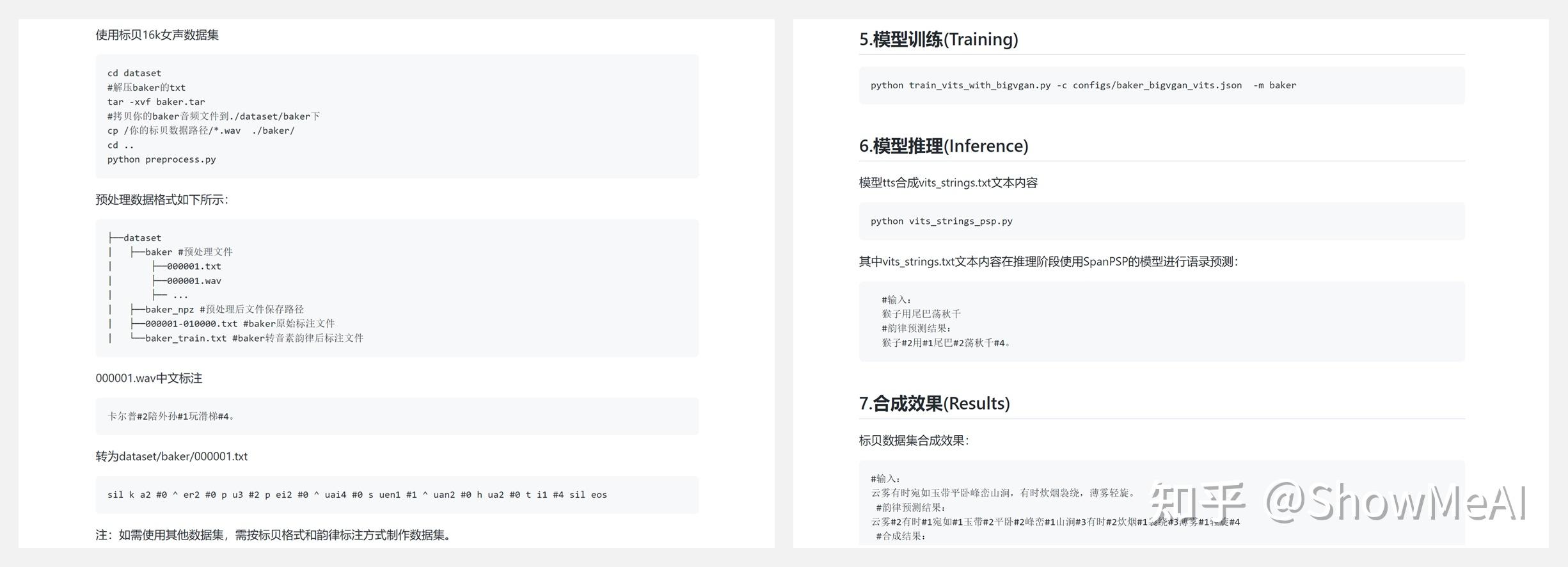Click the comment line #解压baker的txt
Image resolution: width=1568 pixels, height=567 pixels.
click(147, 88)
